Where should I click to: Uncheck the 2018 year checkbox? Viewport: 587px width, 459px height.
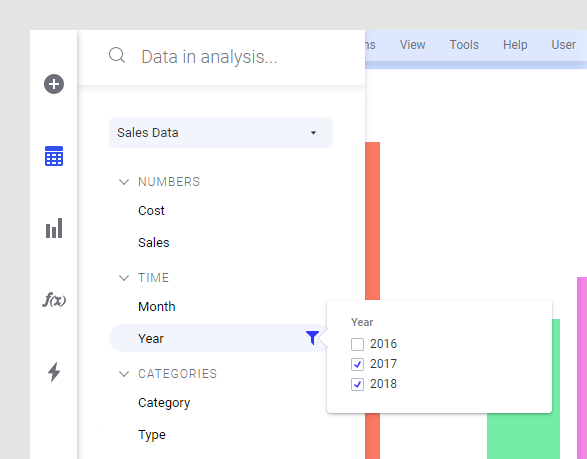click(357, 384)
